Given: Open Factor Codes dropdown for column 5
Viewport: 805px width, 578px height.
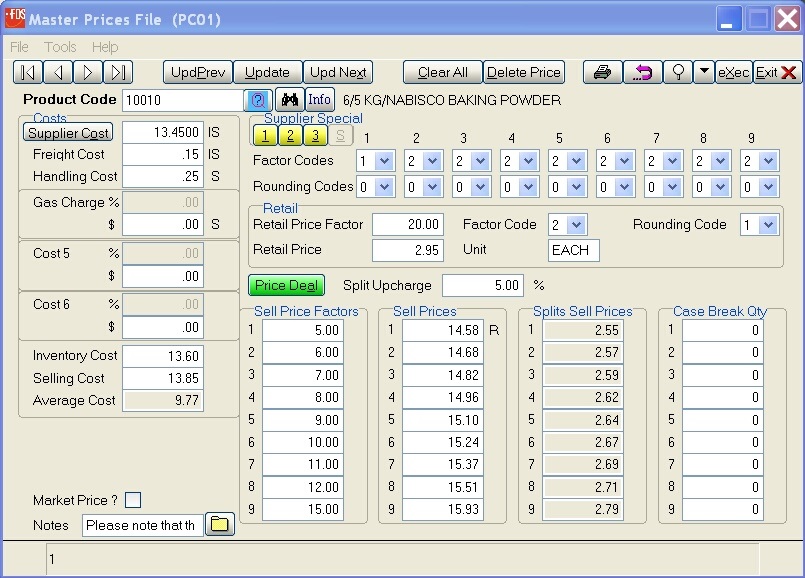Looking at the screenshot, I should (x=576, y=161).
